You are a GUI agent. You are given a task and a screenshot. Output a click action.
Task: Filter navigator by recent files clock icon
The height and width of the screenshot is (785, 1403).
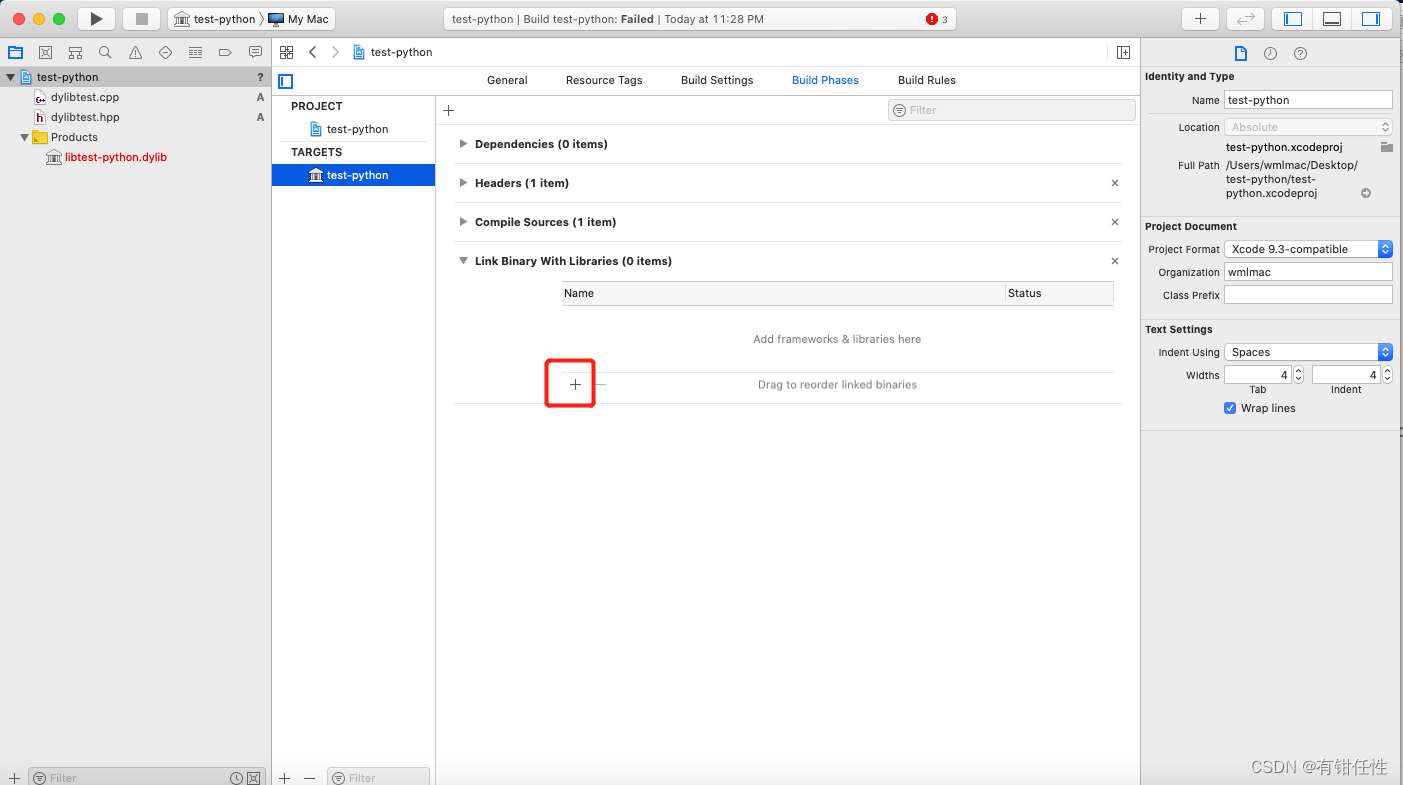[x=236, y=778]
